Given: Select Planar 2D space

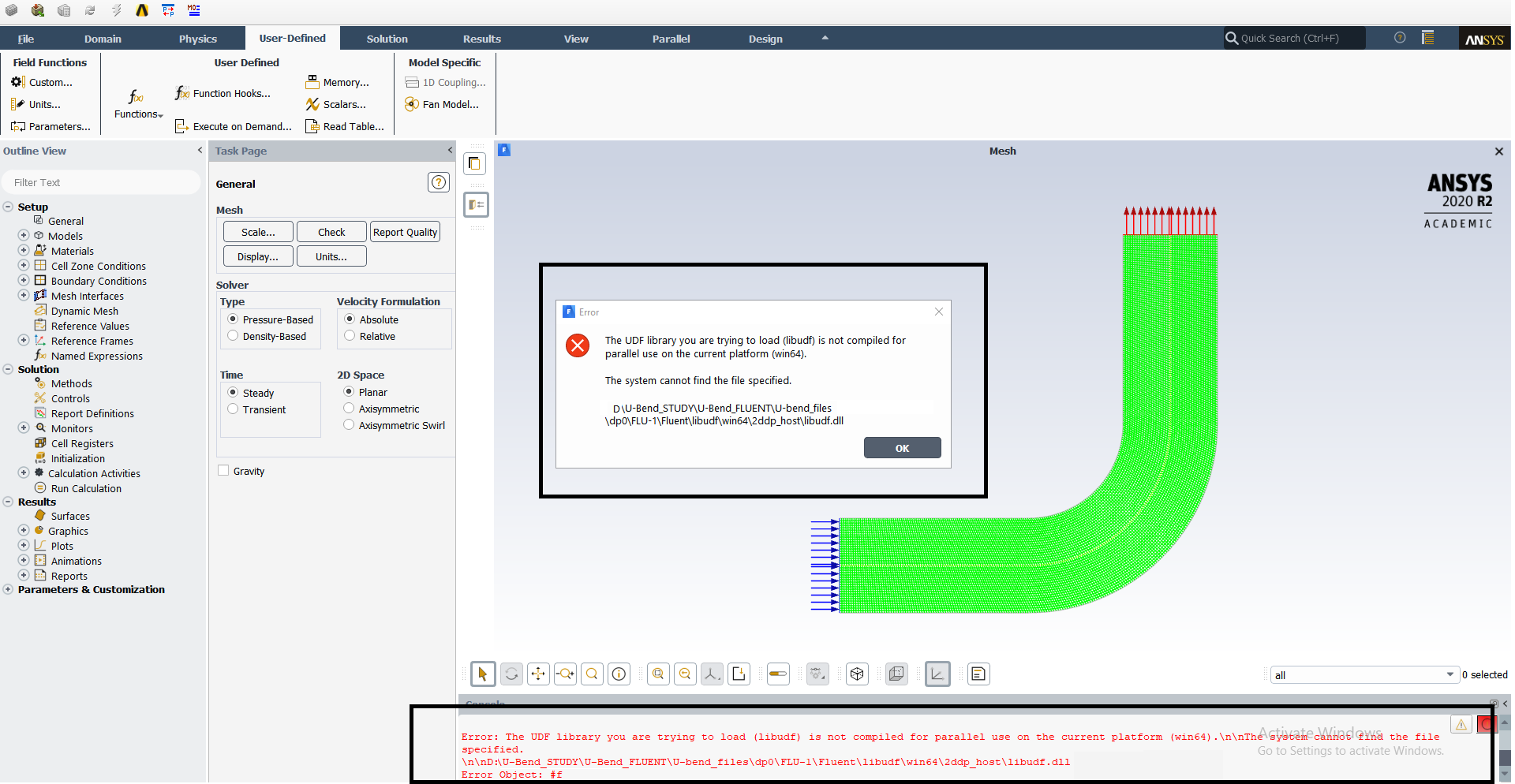Looking at the screenshot, I should click(349, 391).
